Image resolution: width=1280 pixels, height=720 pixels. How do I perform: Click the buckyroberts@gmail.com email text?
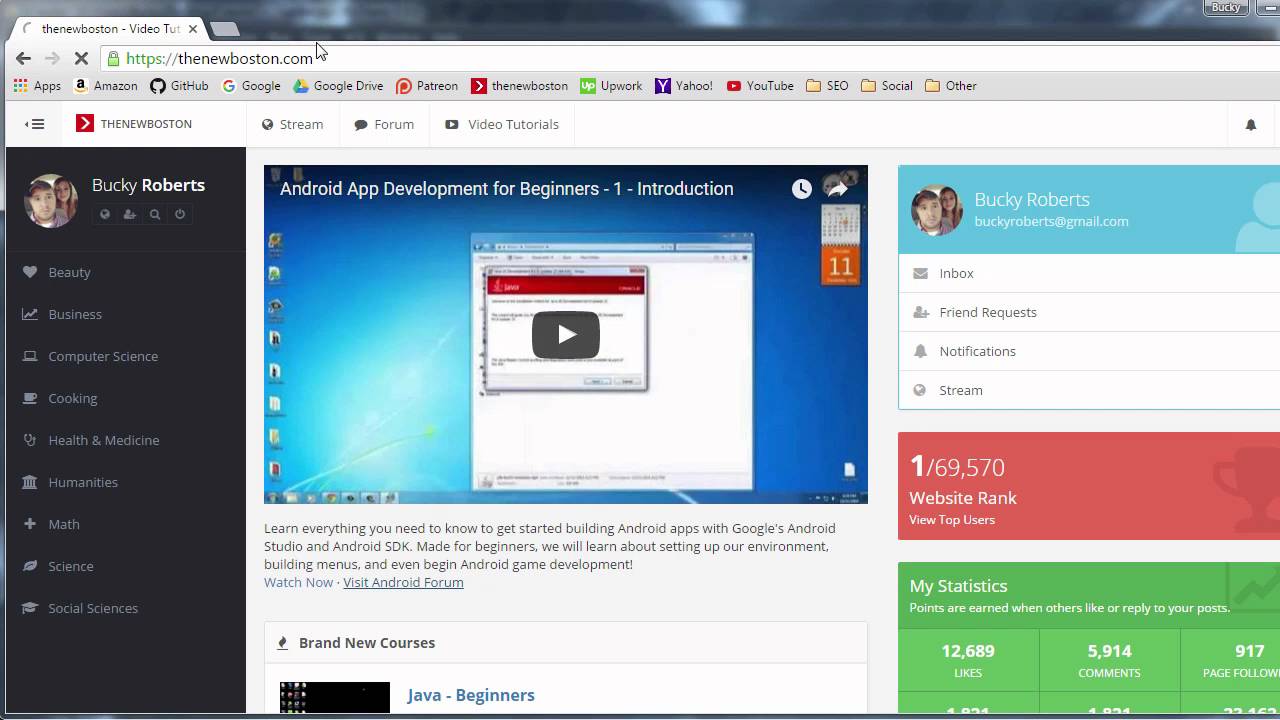(x=1051, y=222)
